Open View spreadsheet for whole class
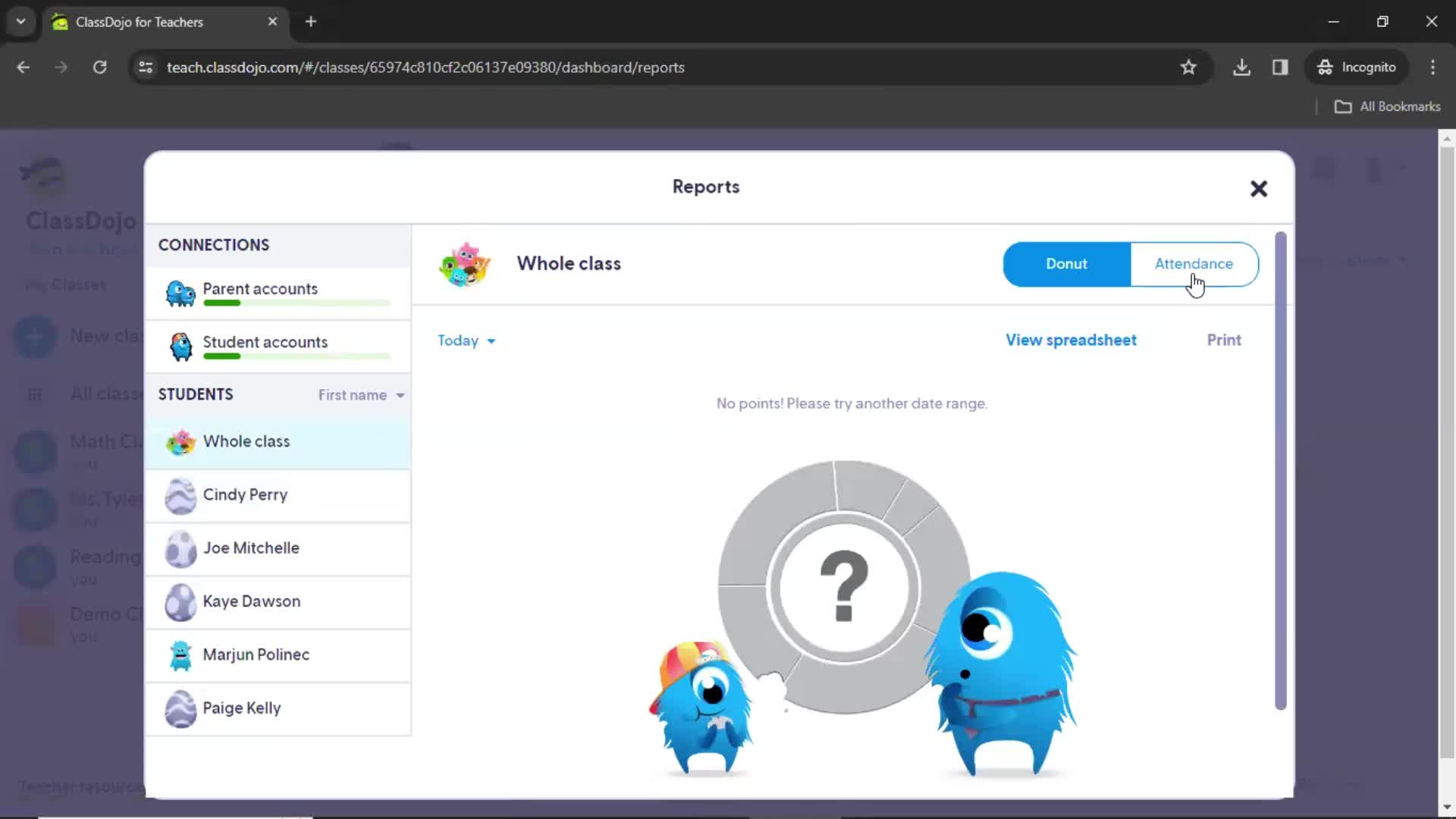The width and height of the screenshot is (1456, 819). tap(1072, 340)
